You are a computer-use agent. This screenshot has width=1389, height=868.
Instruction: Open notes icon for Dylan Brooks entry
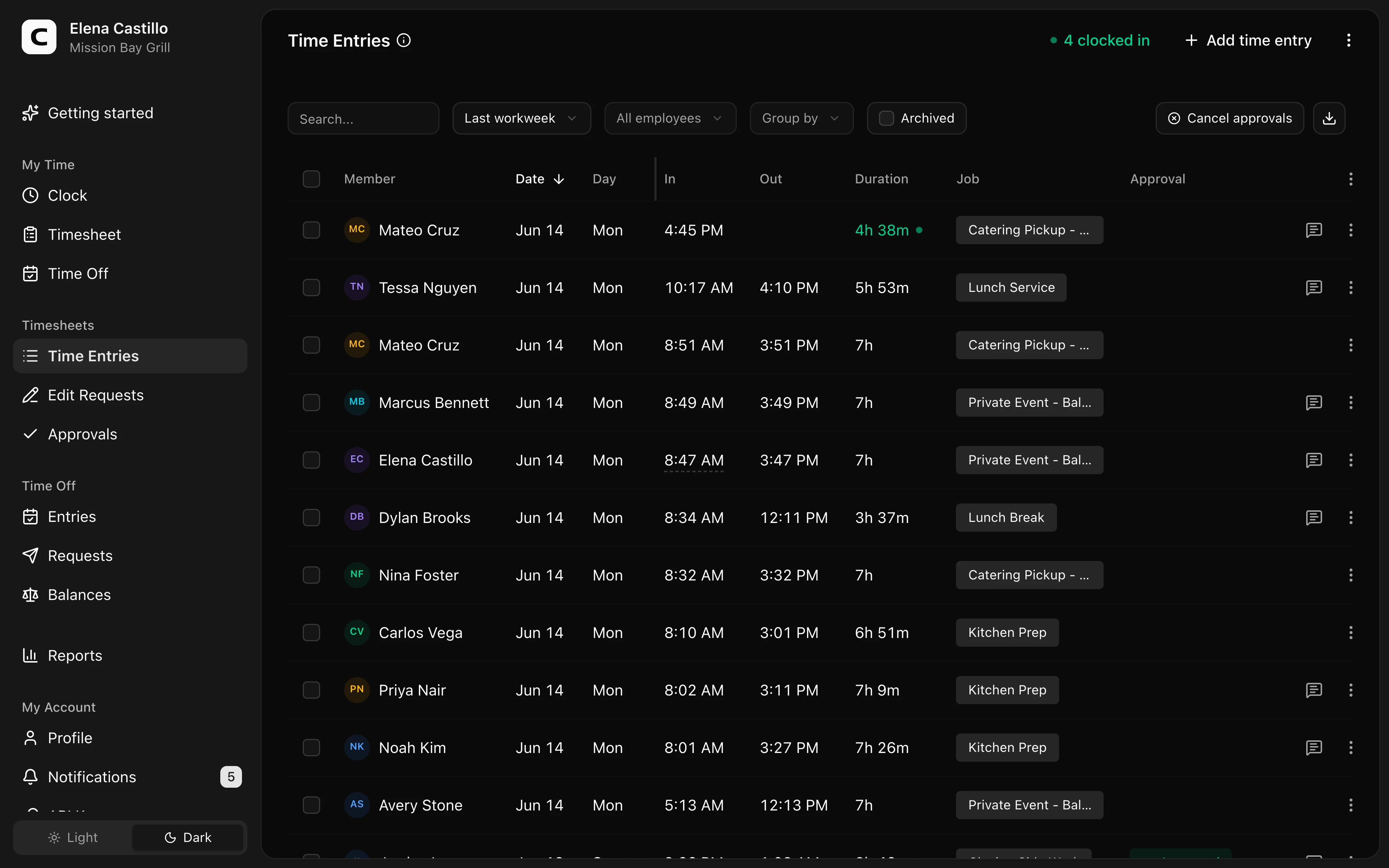coord(1314,518)
